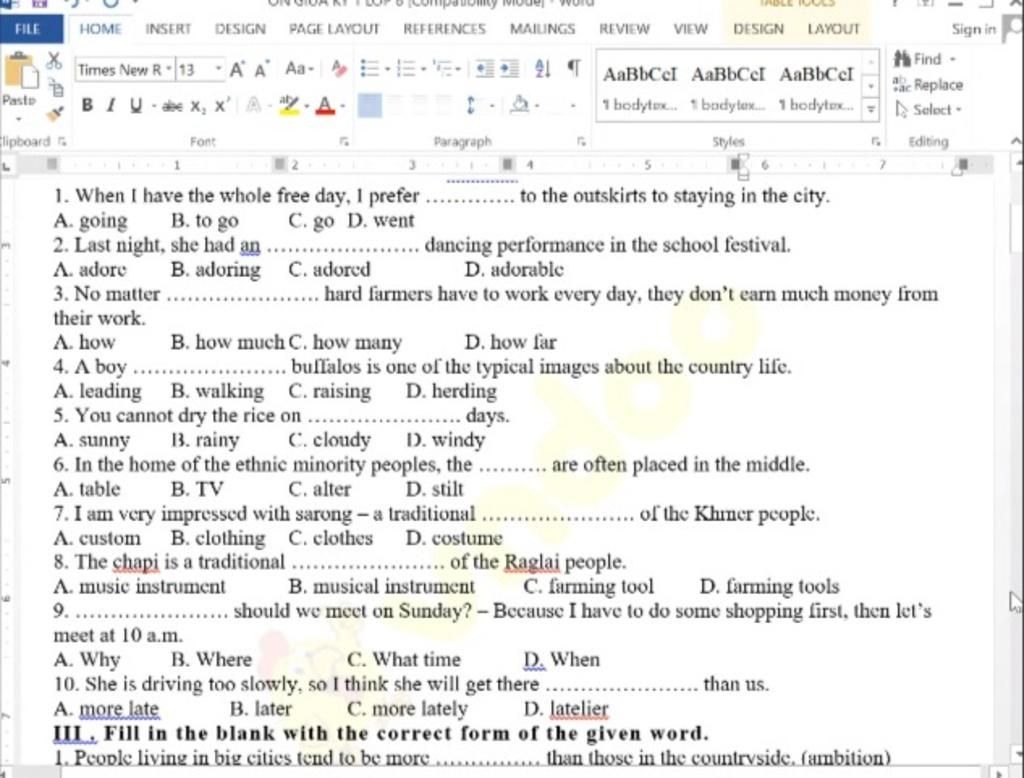Clear all formatting eraser icon
The image size is (1024, 778).
pyautogui.click(x=339, y=69)
